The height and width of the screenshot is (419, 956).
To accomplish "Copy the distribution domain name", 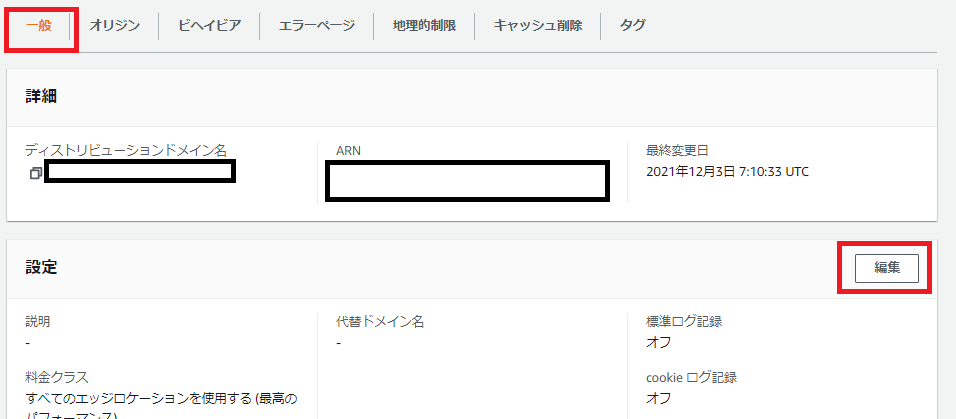I will point(35,173).
